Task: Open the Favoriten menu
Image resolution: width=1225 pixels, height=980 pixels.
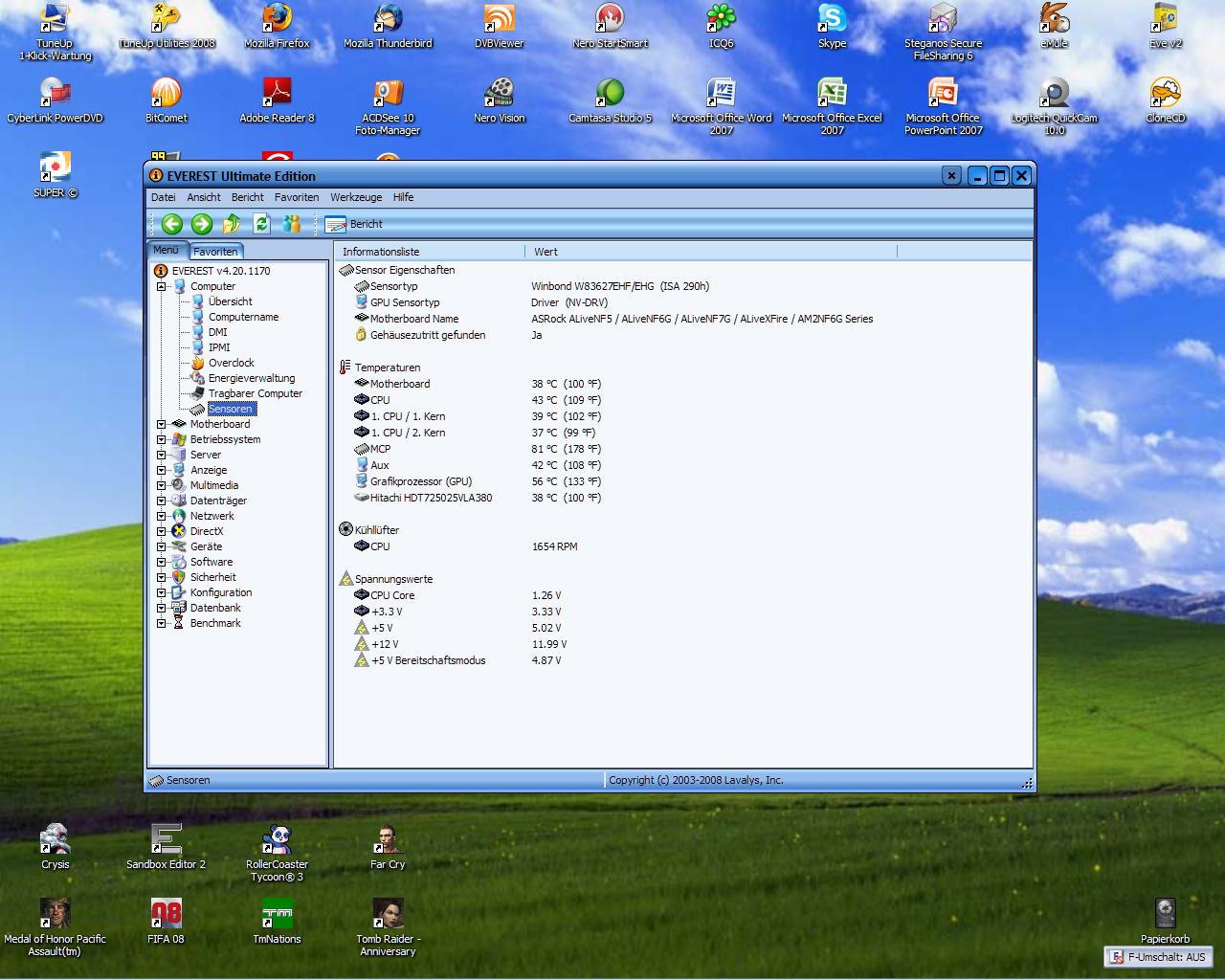Action: pyautogui.click(x=297, y=197)
